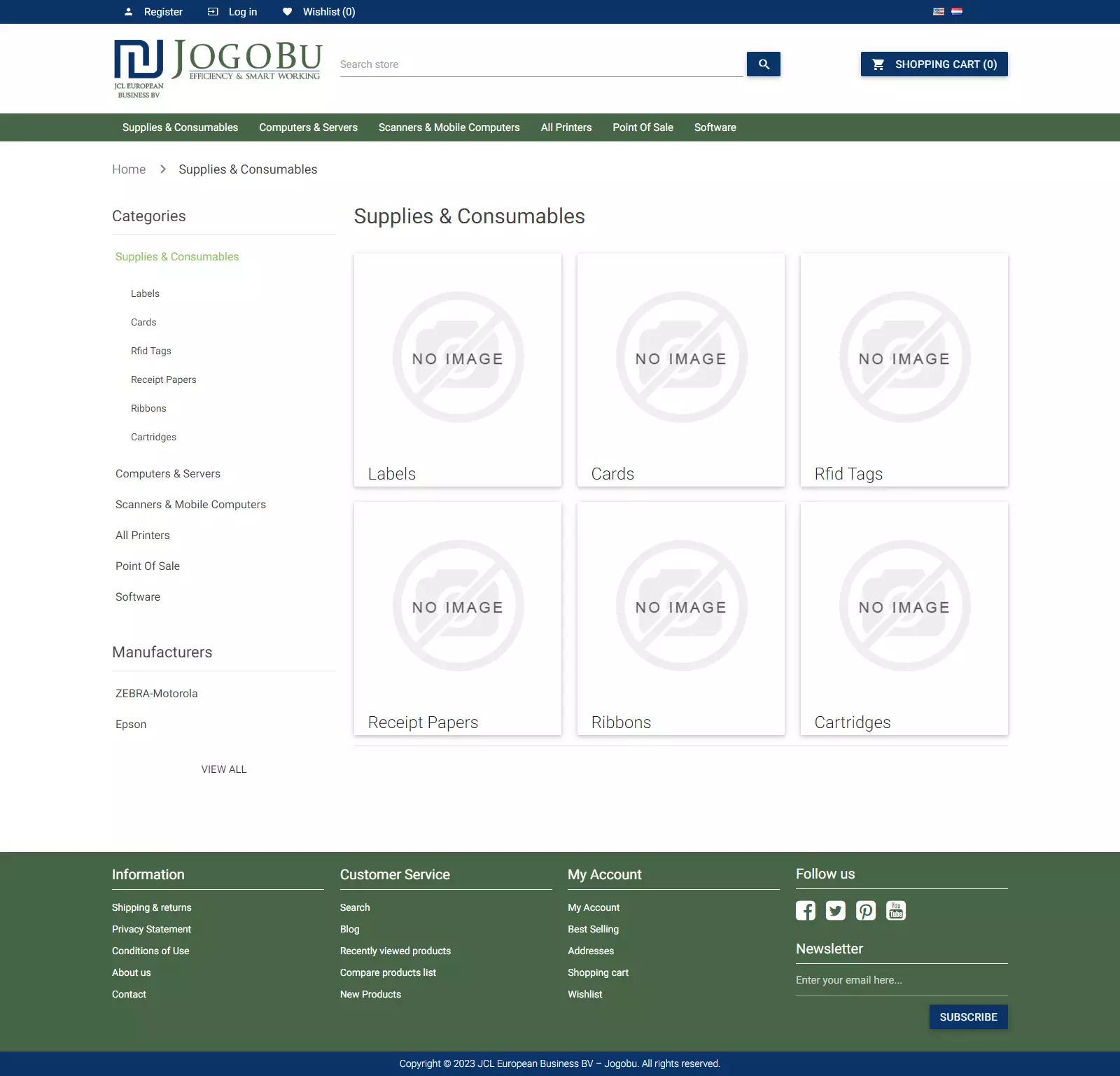The image size is (1120, 1076).
Task: Switch language using the US flag
Action: click(x=939, y=11)
